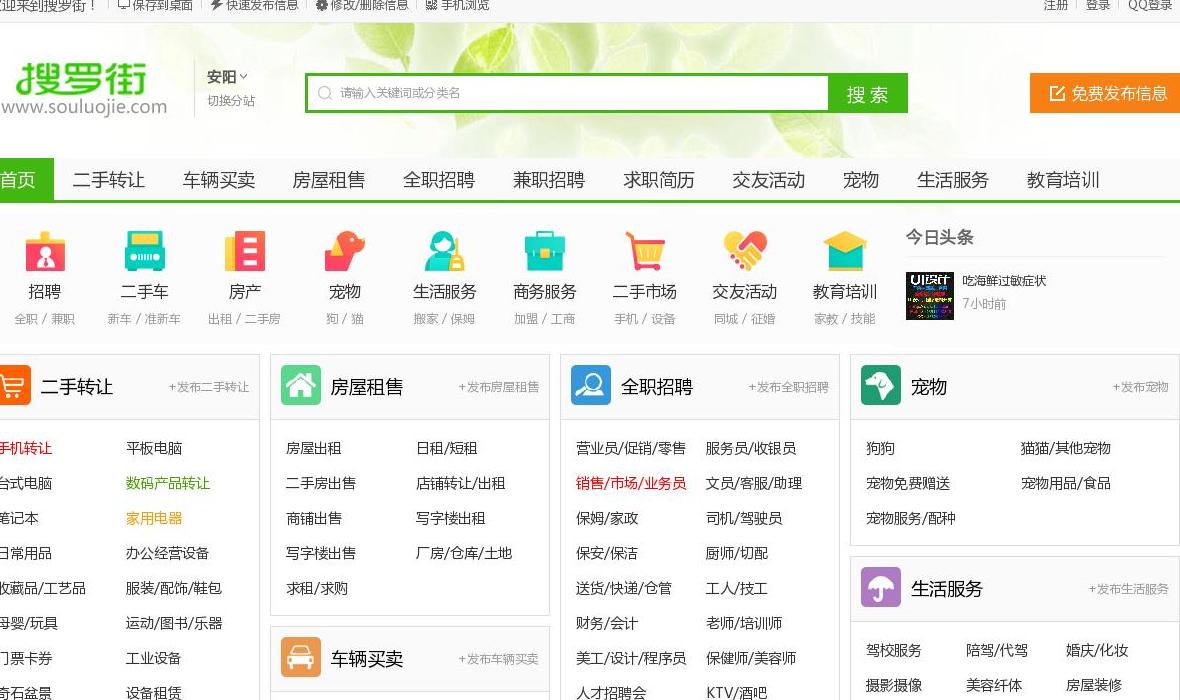
Task: Open the 全职招聘 navigation tab
Action: tap(439, 180)
